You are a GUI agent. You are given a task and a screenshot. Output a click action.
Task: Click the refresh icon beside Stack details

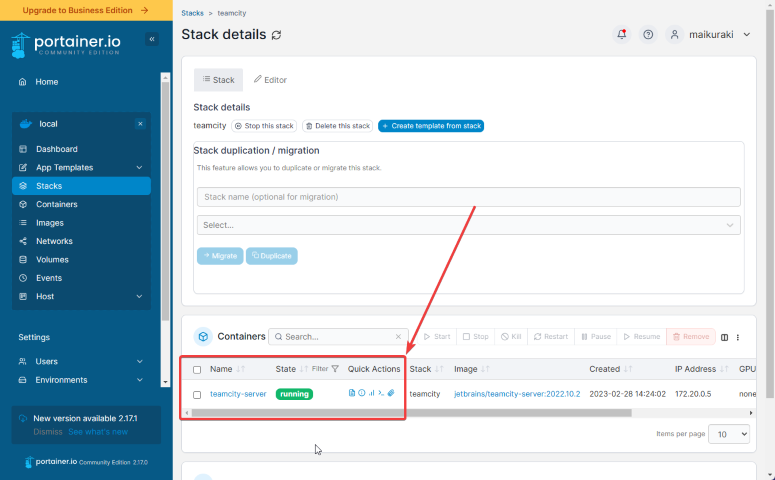(x=276, y=35)
